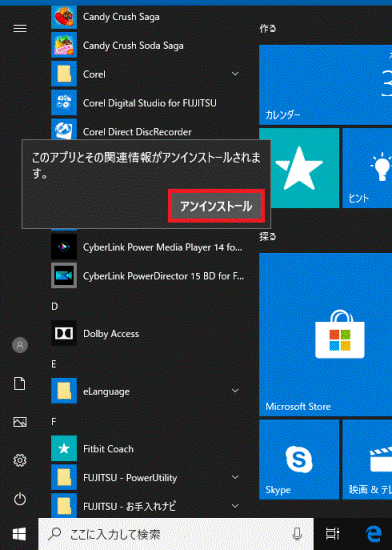Image resolution: width=392 pixels, height=550 pixels.
Task: Click the Power icon
Action: coord(20,499)
